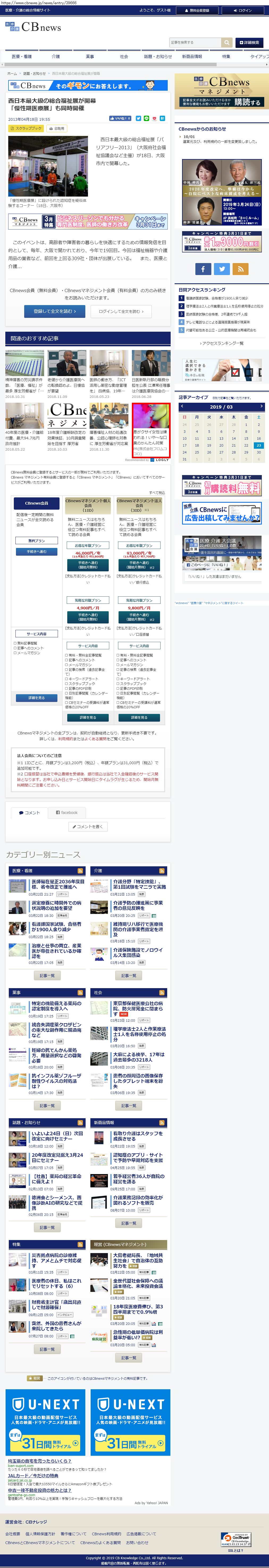Open the Facebook icon in the sidebar
The image size is (269, 1568).
(203, 268)
